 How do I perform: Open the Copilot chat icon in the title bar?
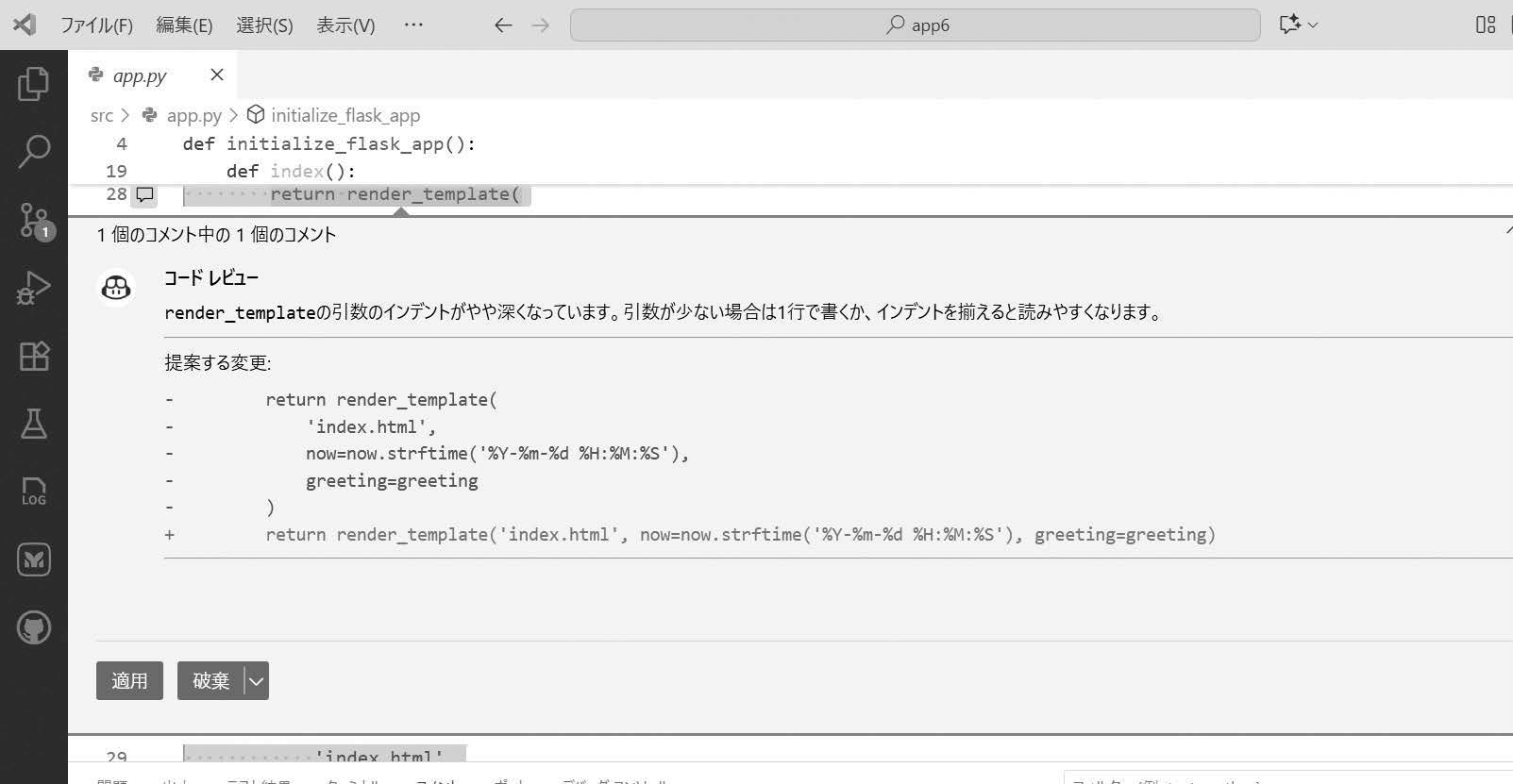[1289, 25]
